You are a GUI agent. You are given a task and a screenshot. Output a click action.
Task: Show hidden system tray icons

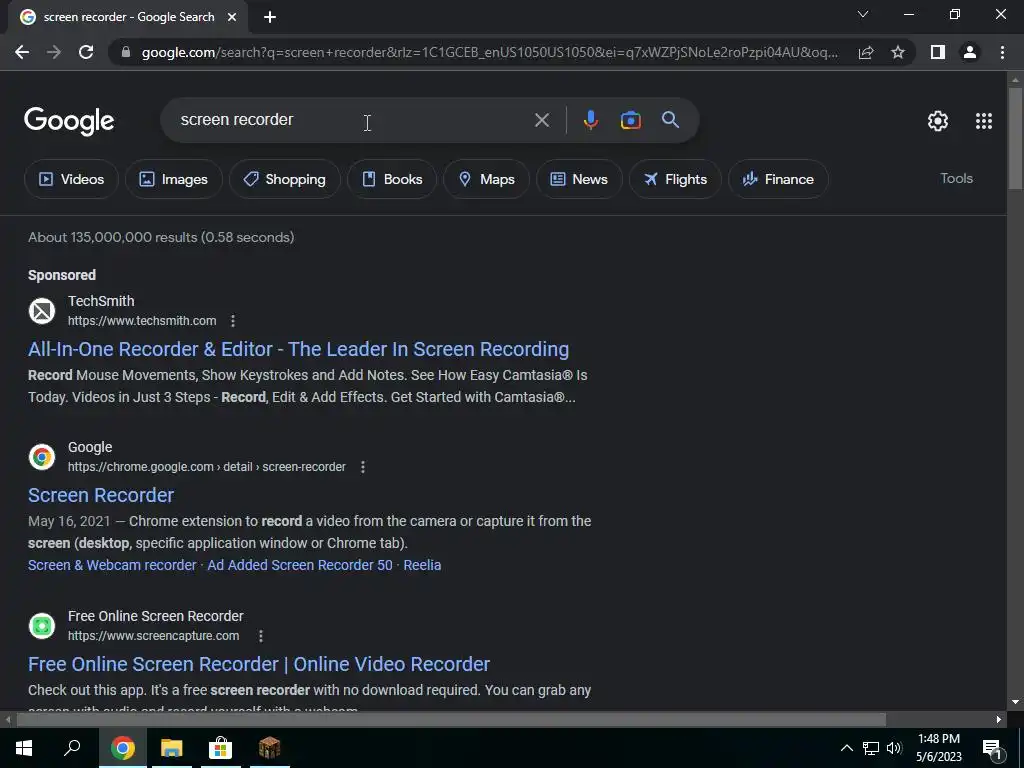click(x=846, y=748)
